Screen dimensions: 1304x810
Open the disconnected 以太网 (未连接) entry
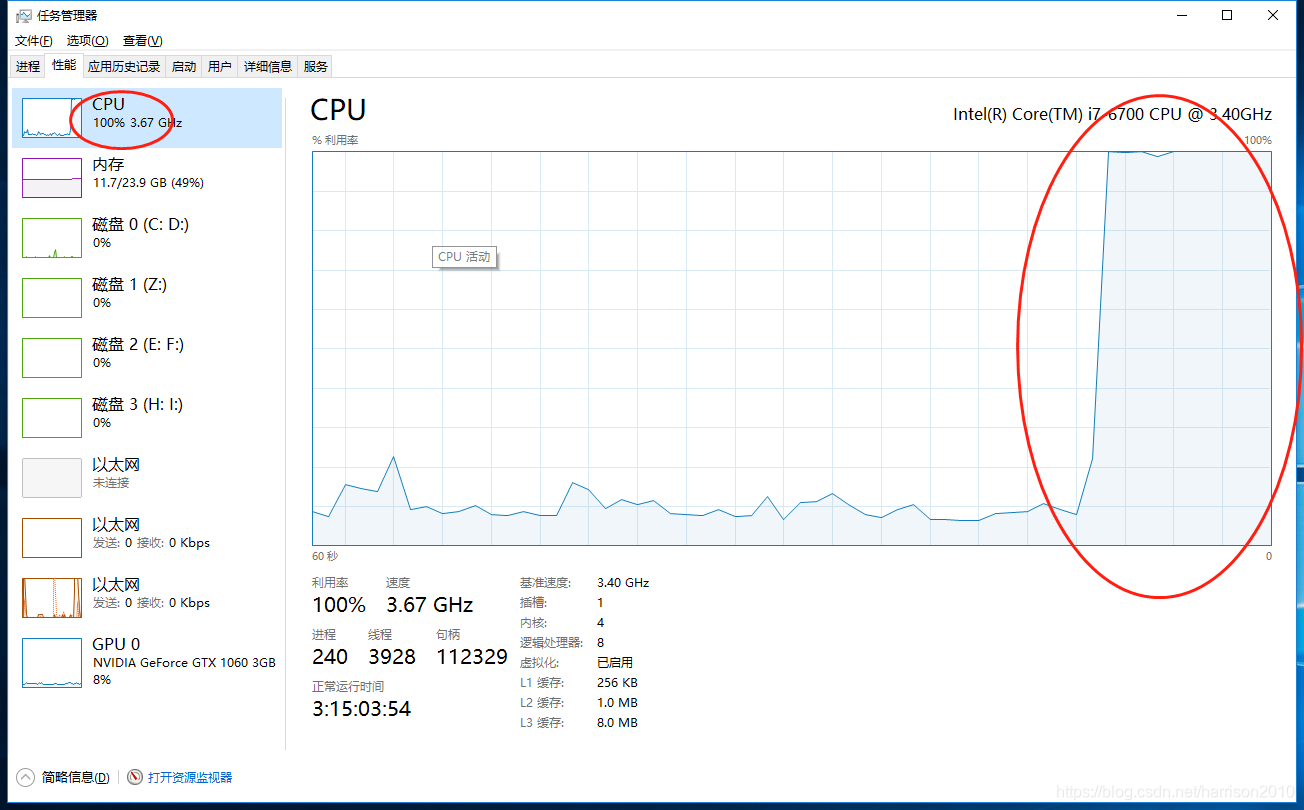point(147,478)
